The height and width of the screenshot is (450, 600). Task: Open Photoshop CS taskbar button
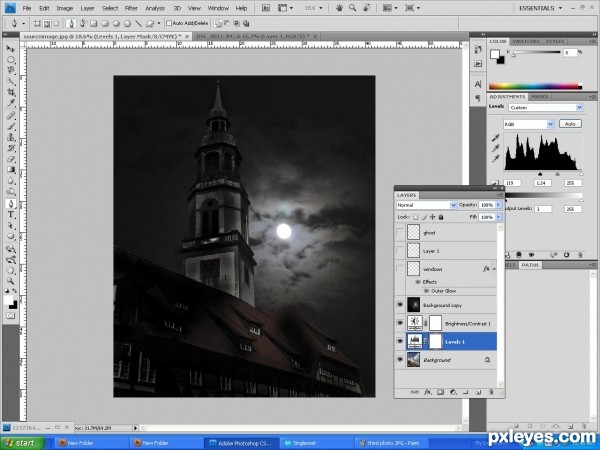pyautogui.click(x=241, y=443)
